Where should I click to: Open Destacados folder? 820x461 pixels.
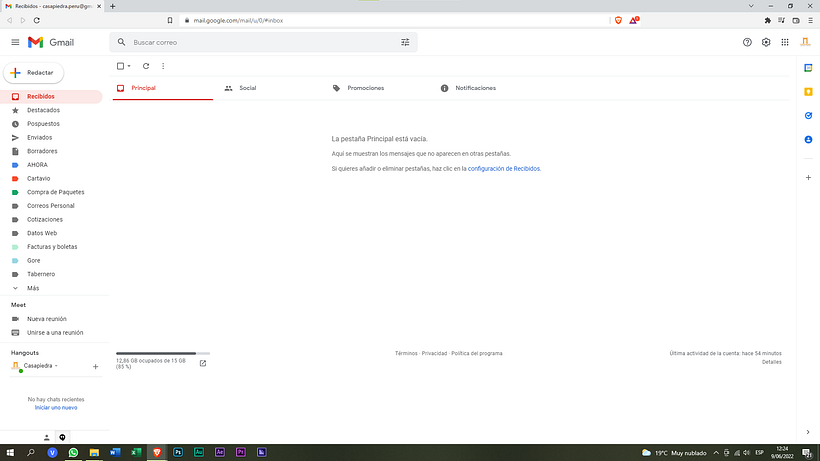point(51,110)
